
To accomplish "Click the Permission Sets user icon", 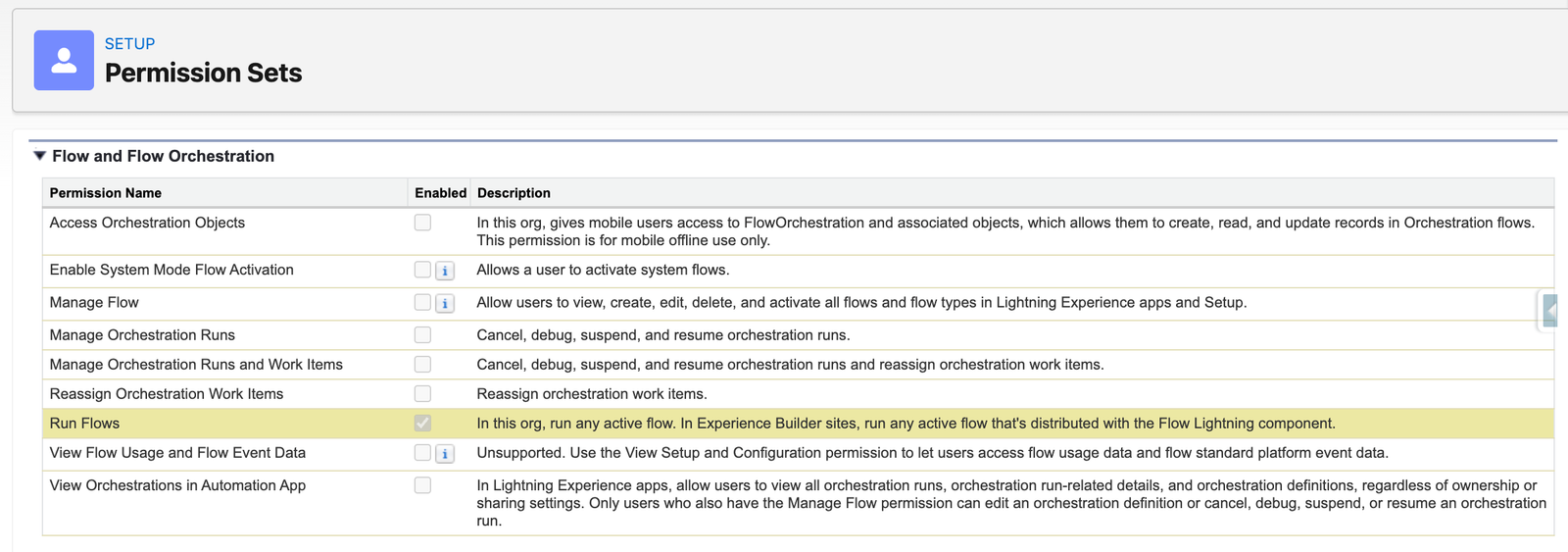I will (64, 60).
